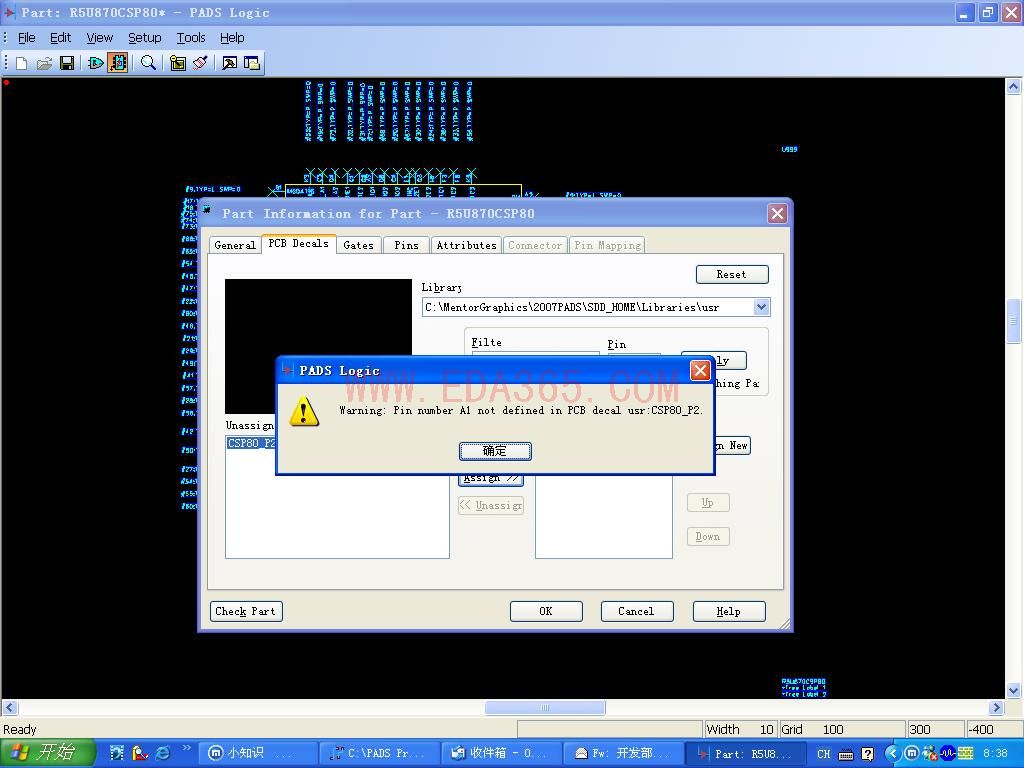Open the hammer tool window icon
This screenshot has width=1024, height=768.
[229, 63]
